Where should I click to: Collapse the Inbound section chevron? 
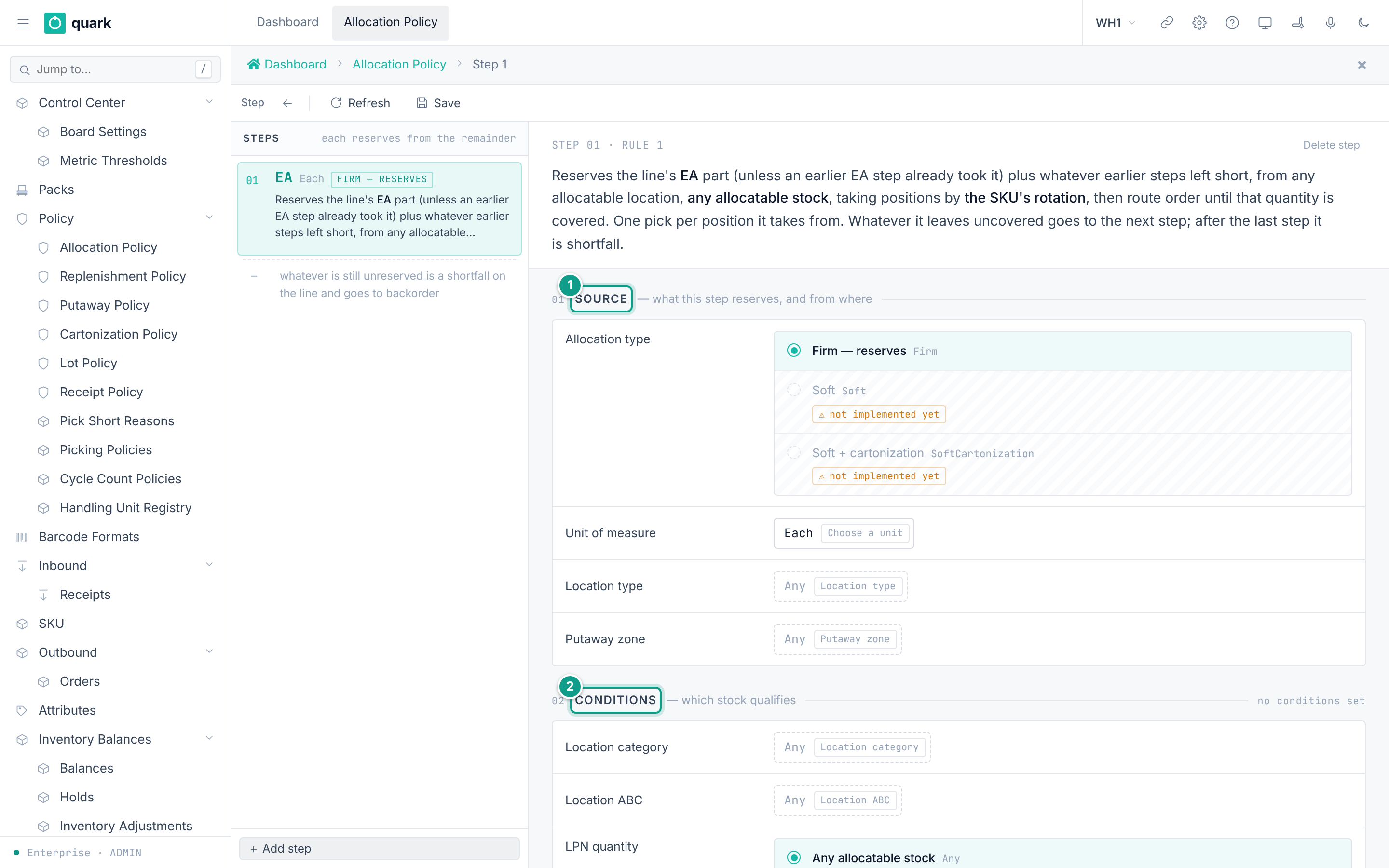[209, 565]
